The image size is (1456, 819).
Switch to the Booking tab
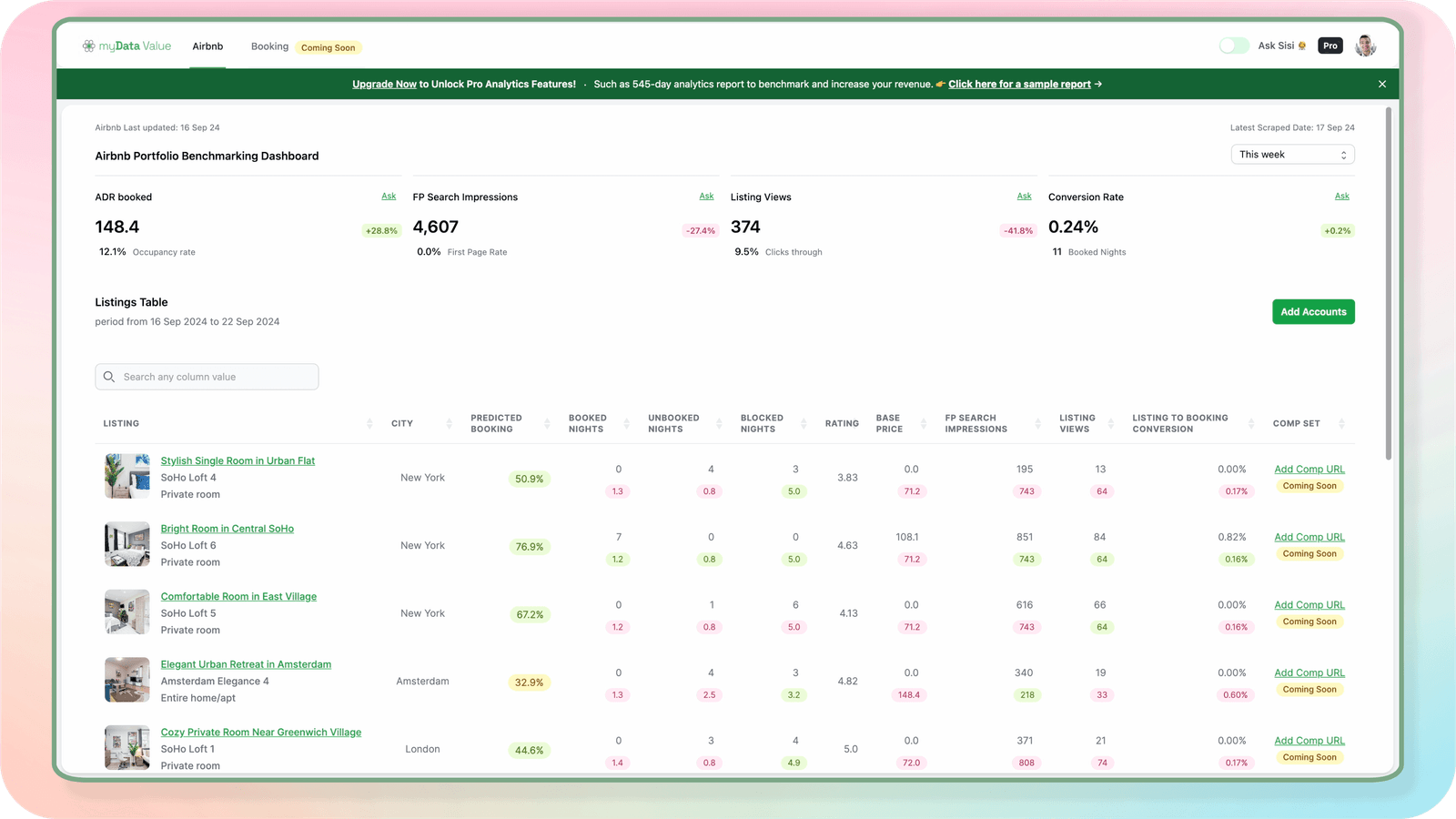tap(269, 46)
